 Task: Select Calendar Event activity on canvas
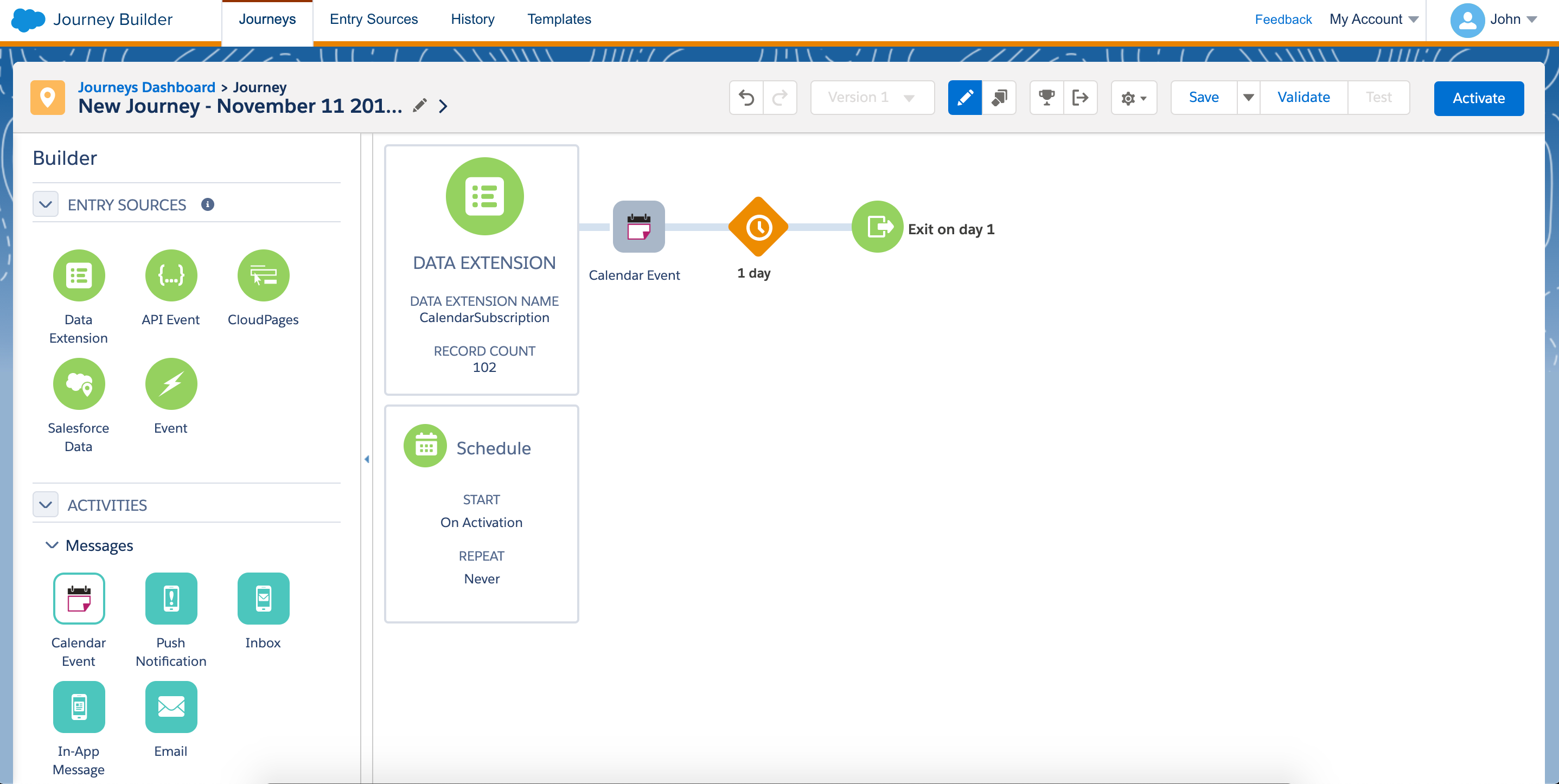638,227
